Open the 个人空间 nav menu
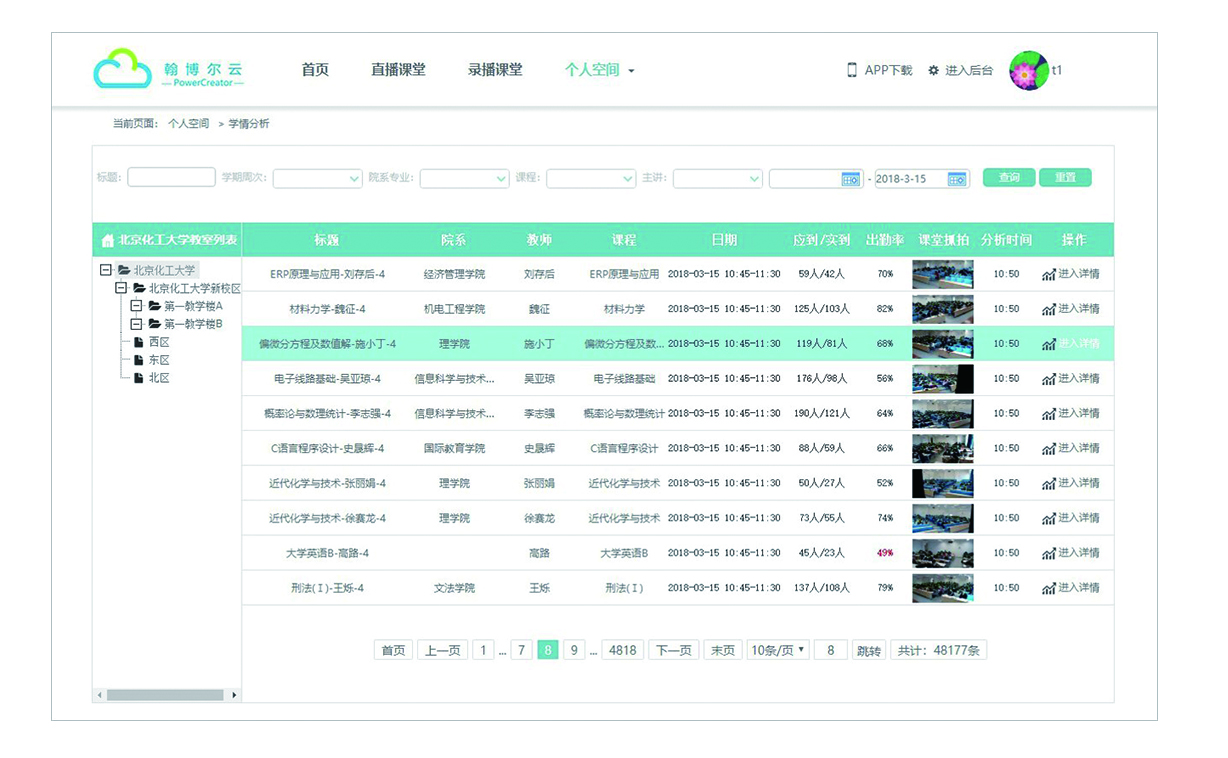Viewport: 1228px width, 758px height. point(598,70)
